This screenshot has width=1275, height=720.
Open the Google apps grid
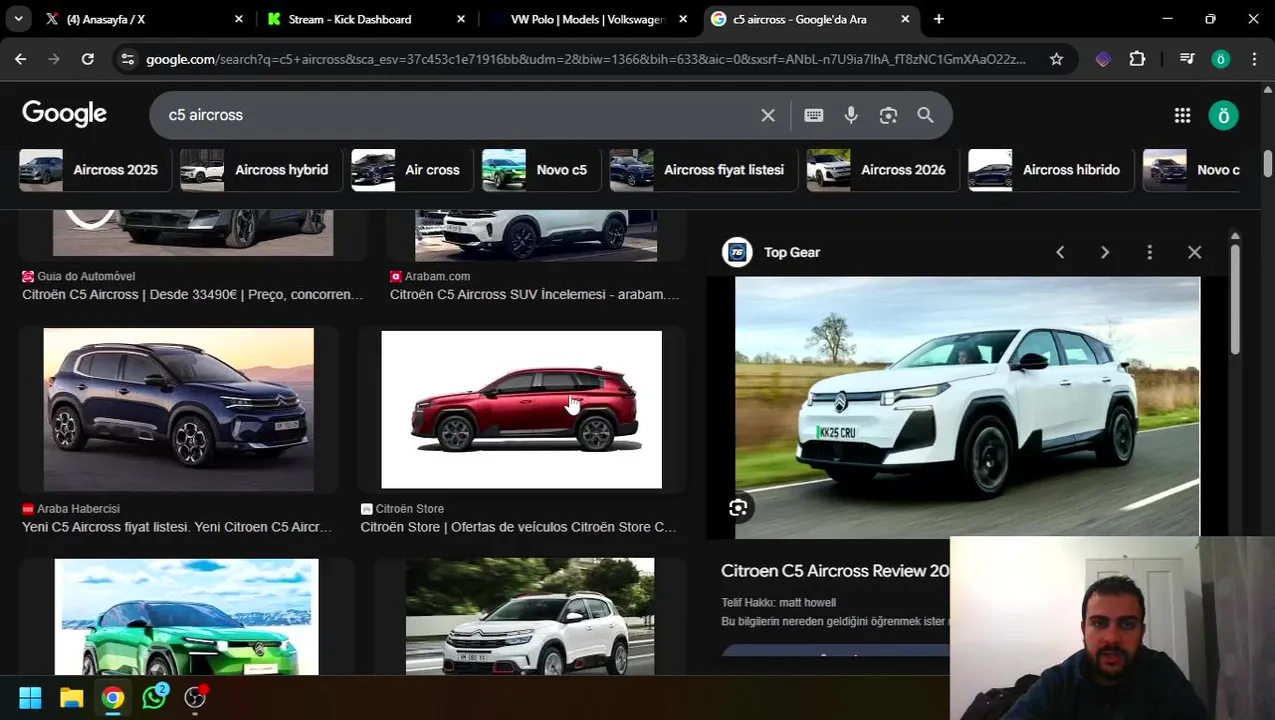click(x=1182, y=115)
